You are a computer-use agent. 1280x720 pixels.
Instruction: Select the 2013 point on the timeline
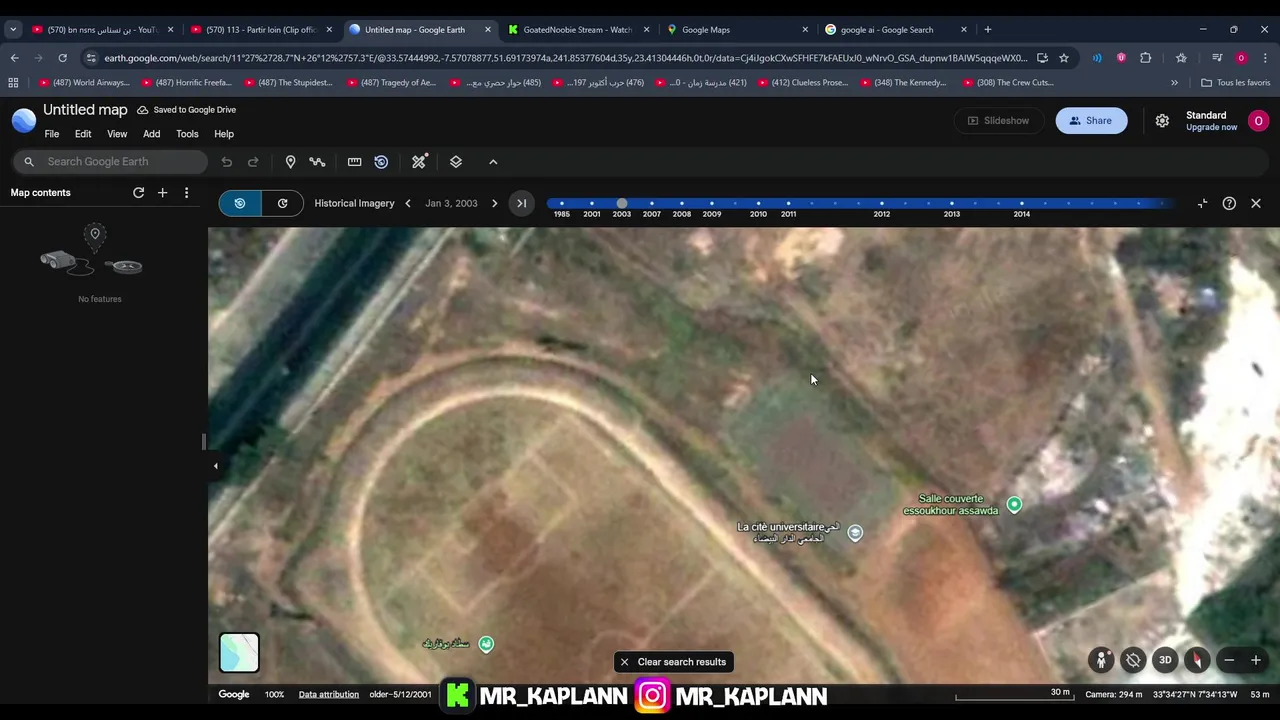(x=951, y=204)
